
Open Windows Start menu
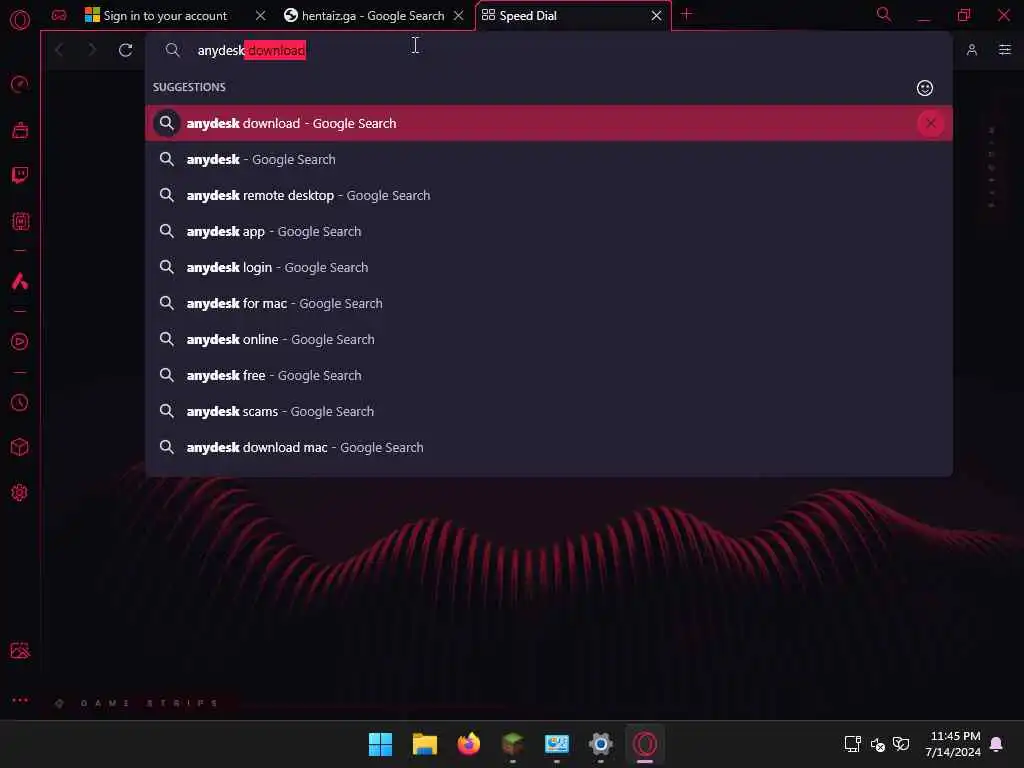(380, 744)
